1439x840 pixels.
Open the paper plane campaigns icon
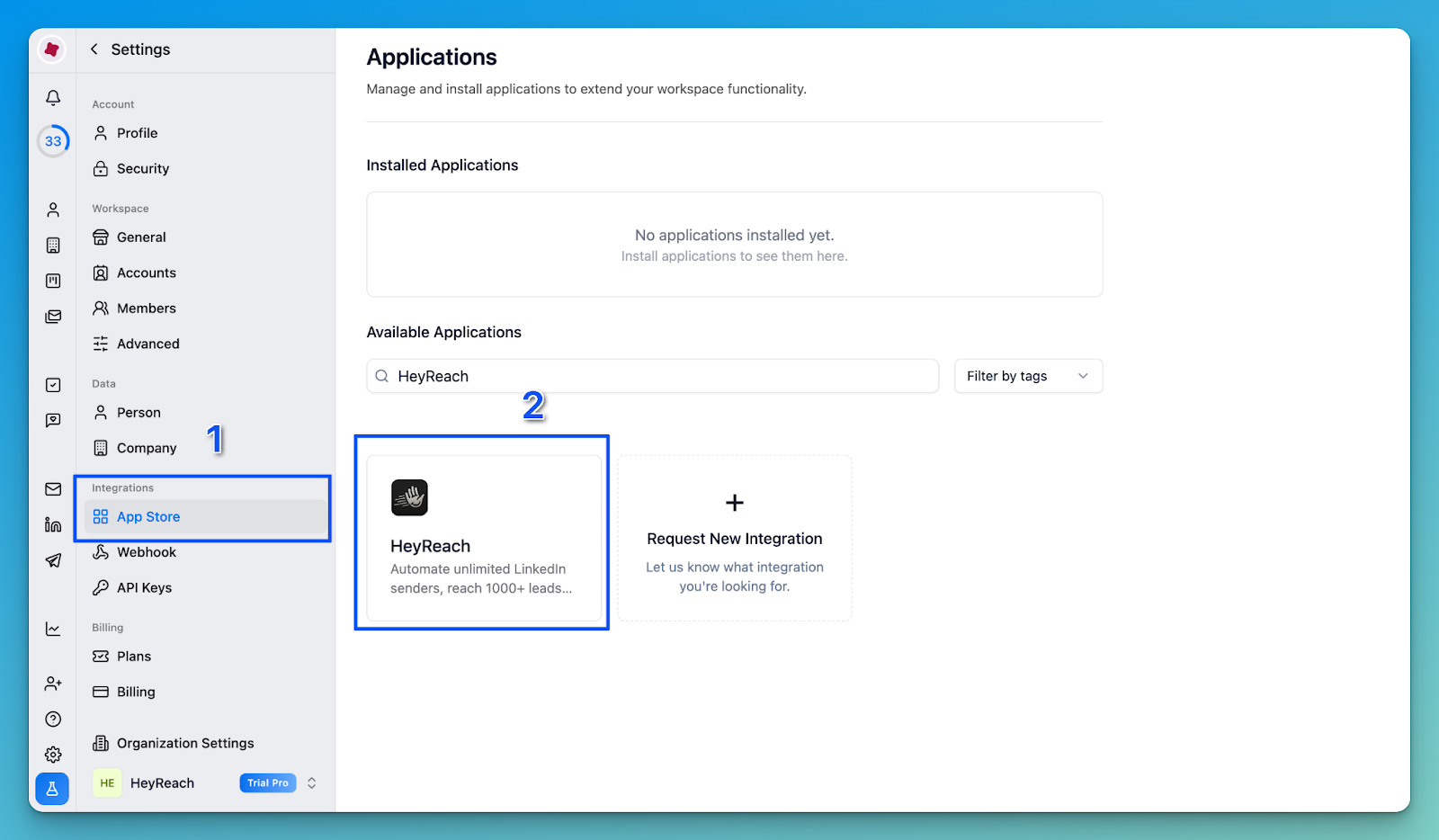53,560
